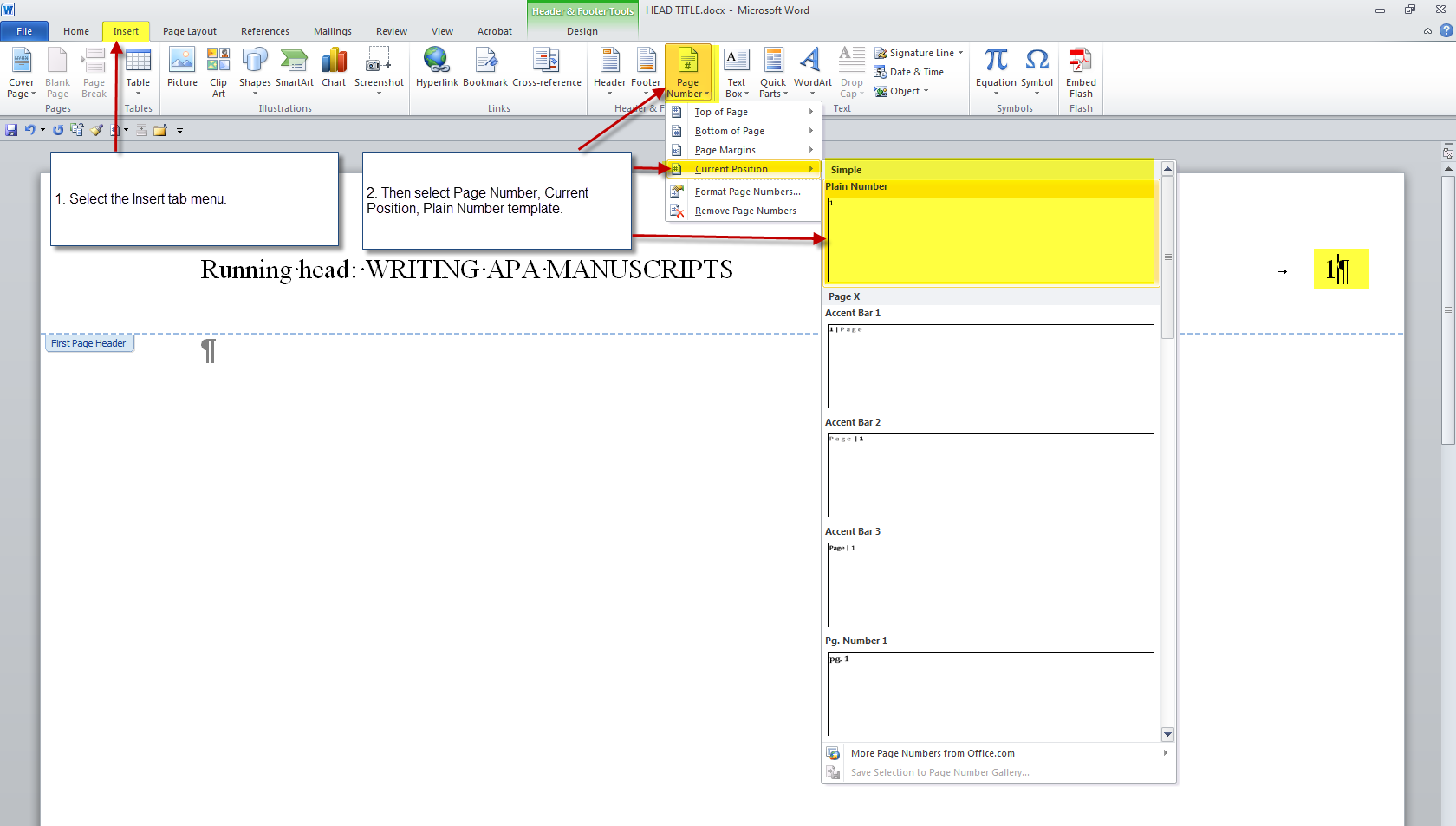Click the Undo icon

click(x=29, y=130)
